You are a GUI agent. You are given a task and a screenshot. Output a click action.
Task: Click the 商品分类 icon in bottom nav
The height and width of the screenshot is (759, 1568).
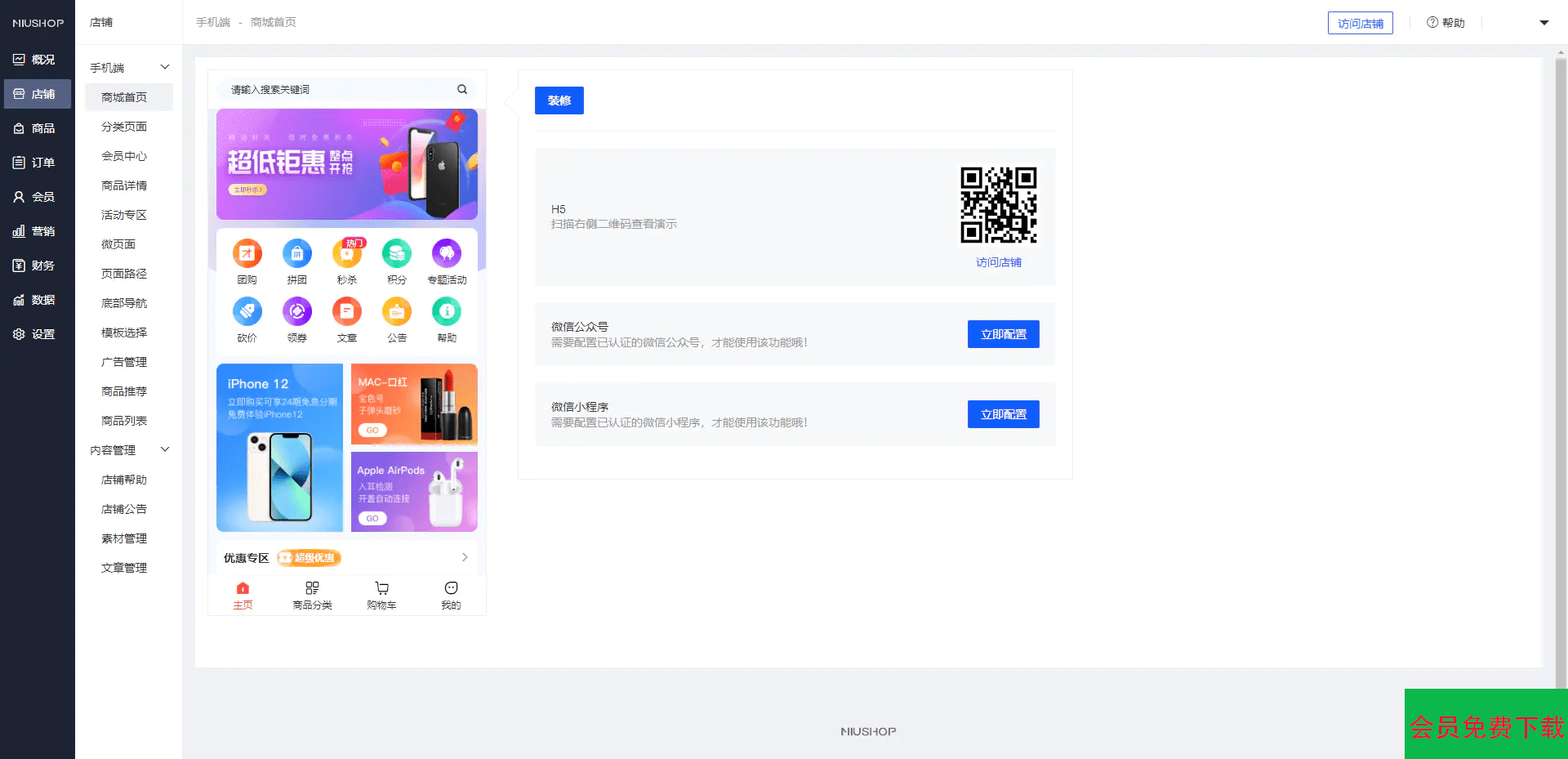(312, 589)
